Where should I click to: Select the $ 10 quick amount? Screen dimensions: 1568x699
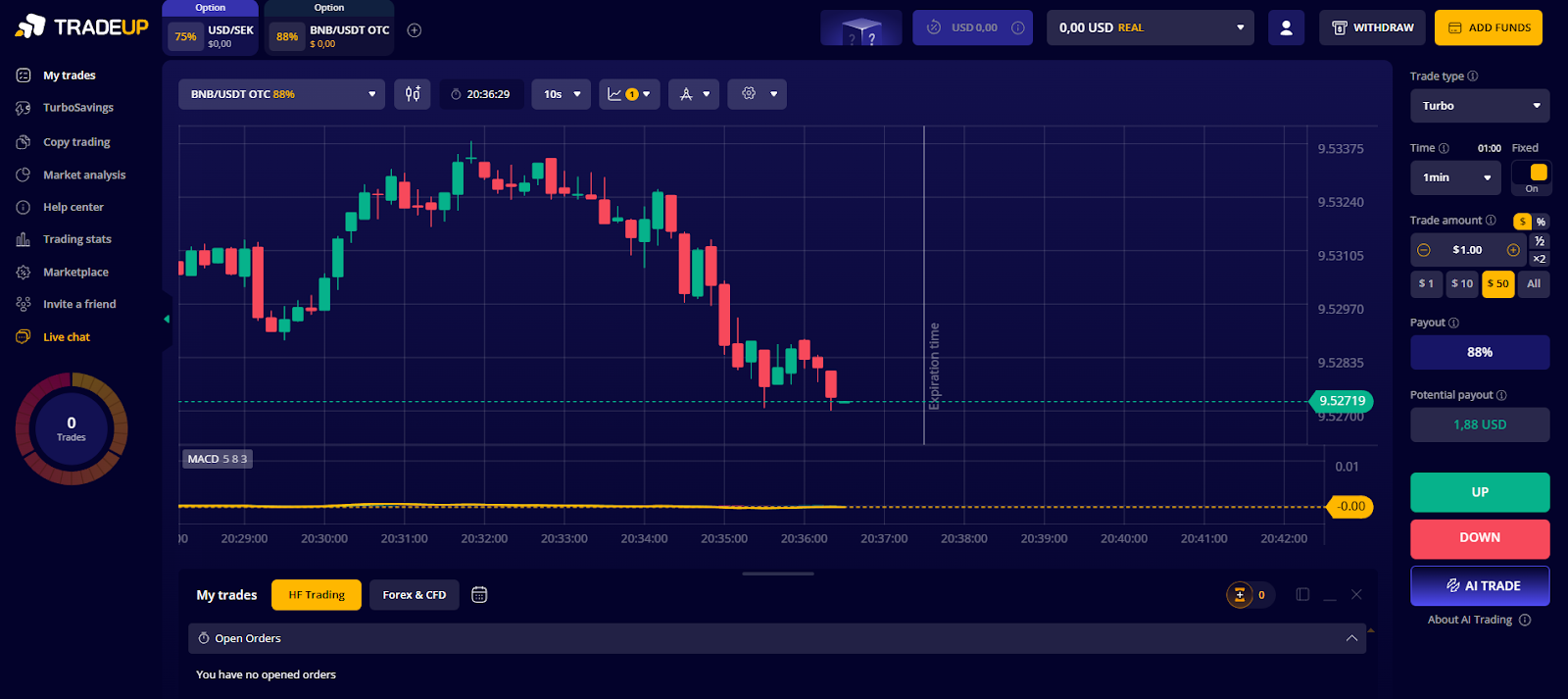point(1462,283)
